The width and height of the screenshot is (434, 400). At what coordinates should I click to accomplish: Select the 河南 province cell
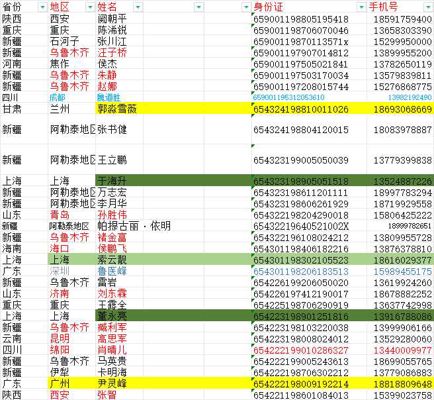[x=24, y=64]
